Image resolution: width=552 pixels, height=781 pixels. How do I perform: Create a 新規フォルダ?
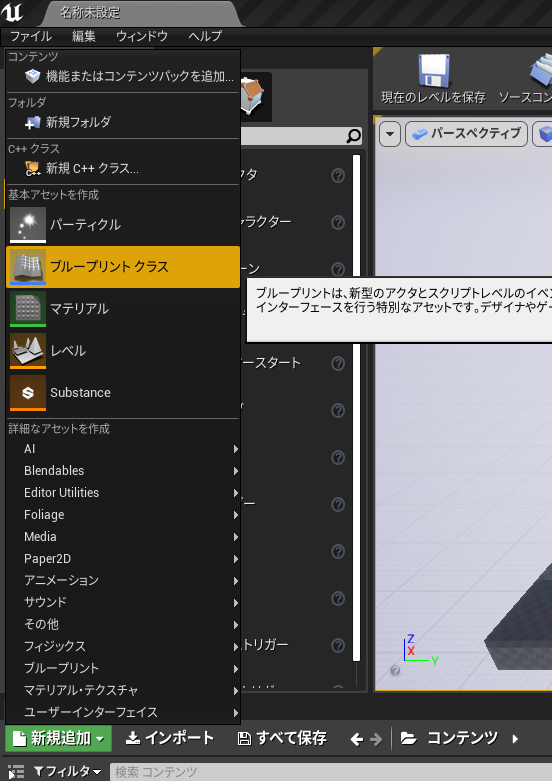coord(123,122)
